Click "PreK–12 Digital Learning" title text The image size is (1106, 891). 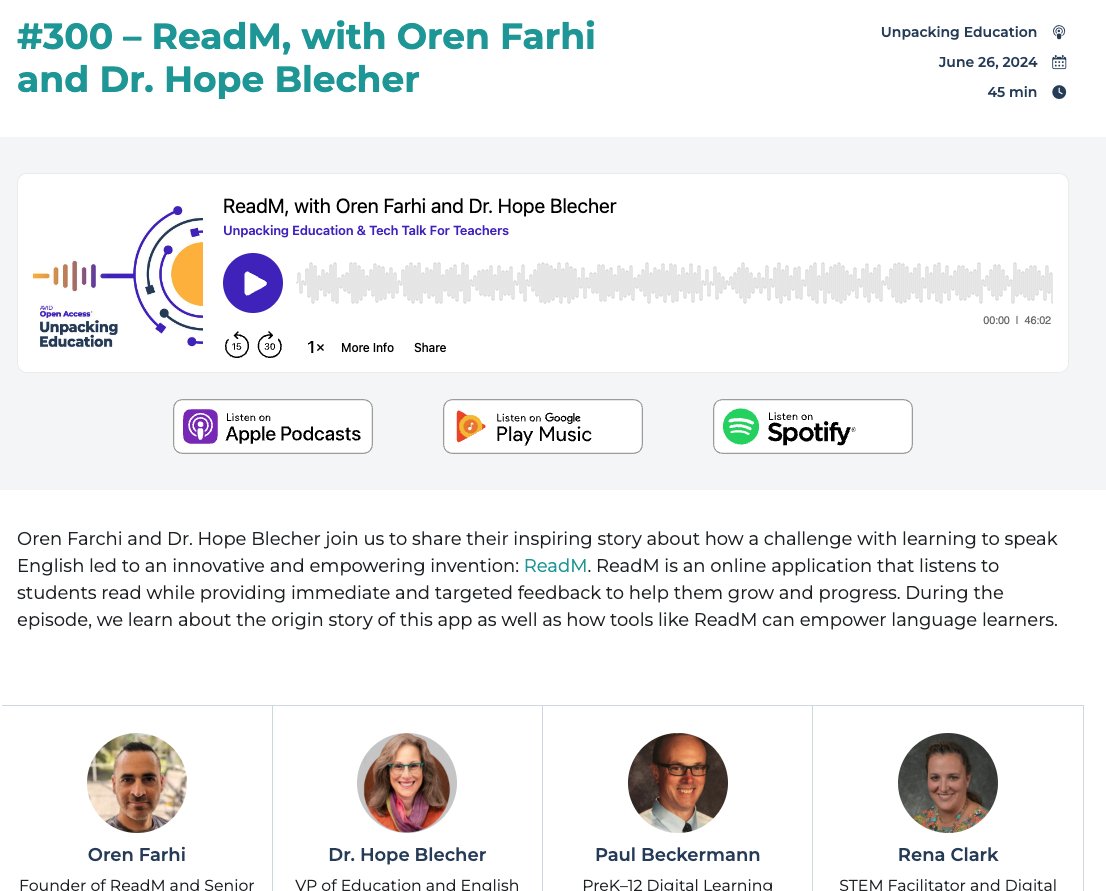point(677,884)
